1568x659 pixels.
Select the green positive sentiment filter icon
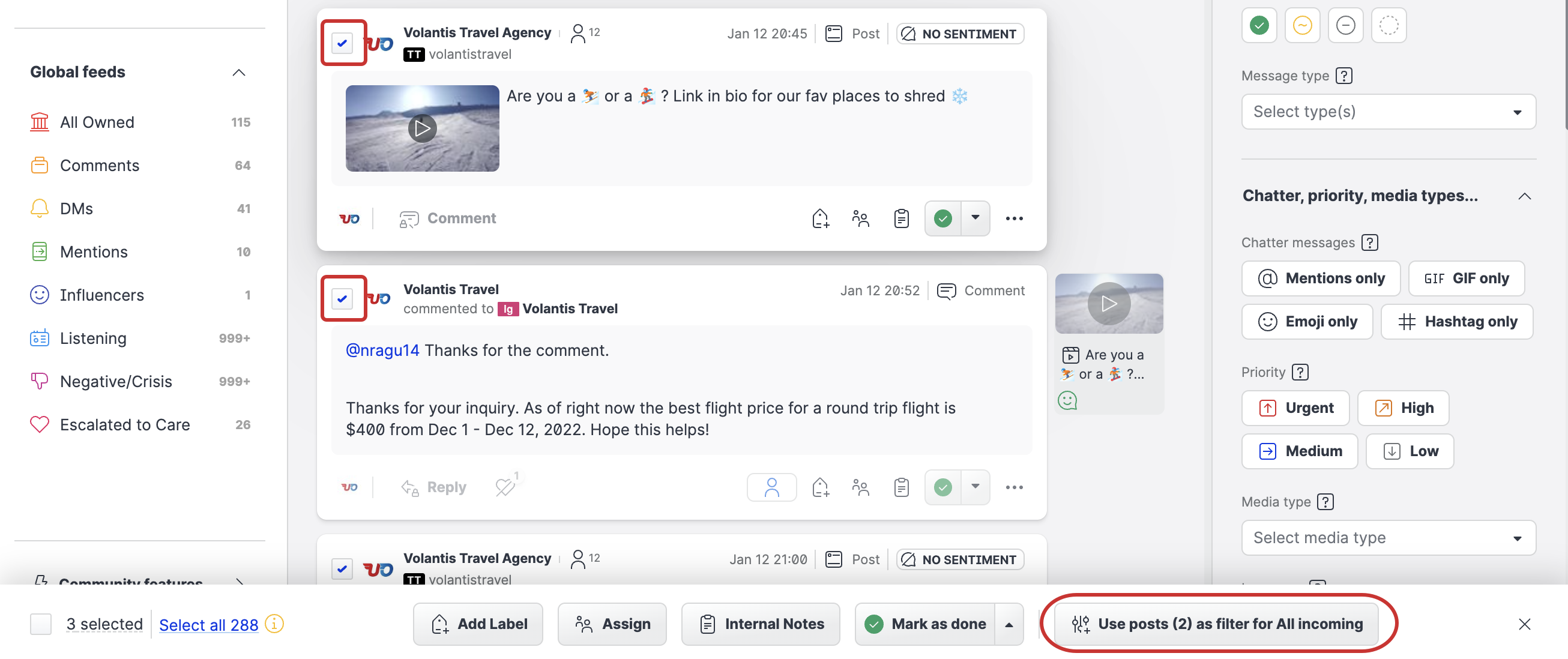tap(1259, 26)
